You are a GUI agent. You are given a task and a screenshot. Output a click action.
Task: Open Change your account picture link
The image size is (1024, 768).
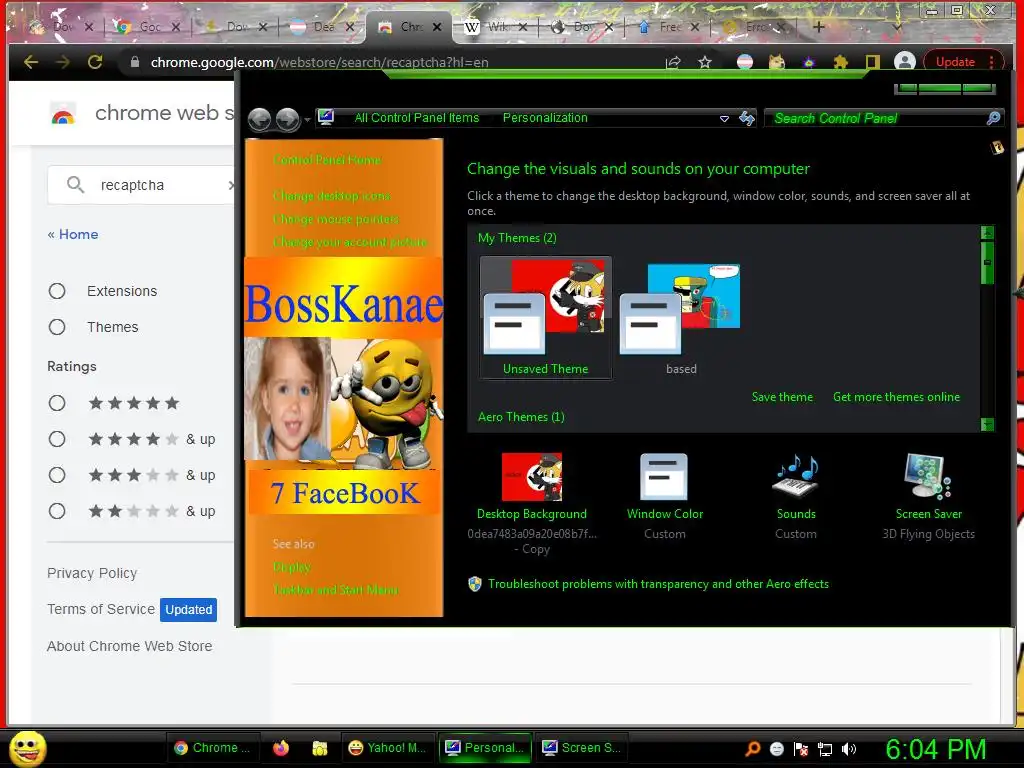350,242
